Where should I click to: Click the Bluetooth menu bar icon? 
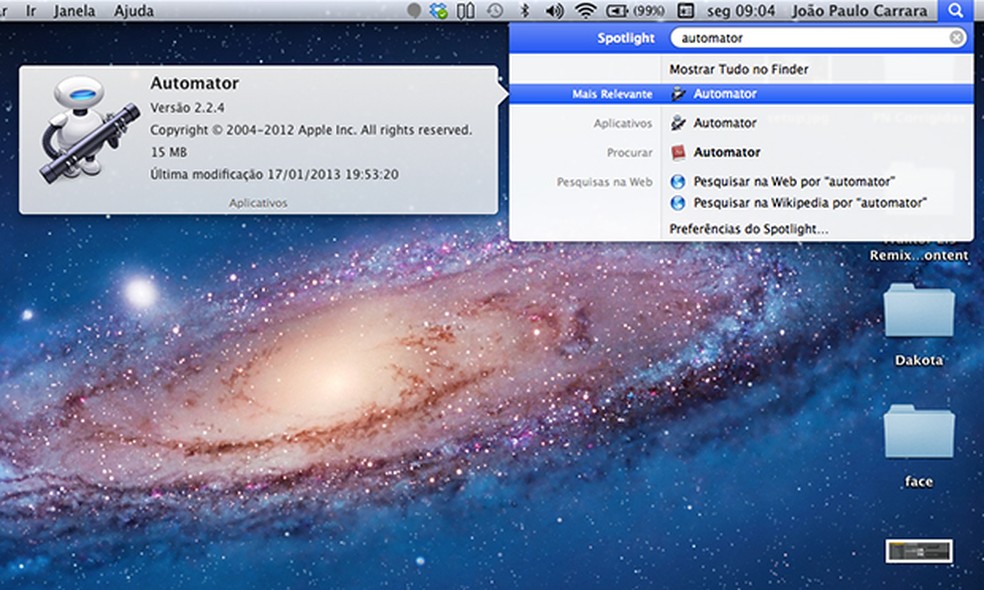(x=524, y=11)
